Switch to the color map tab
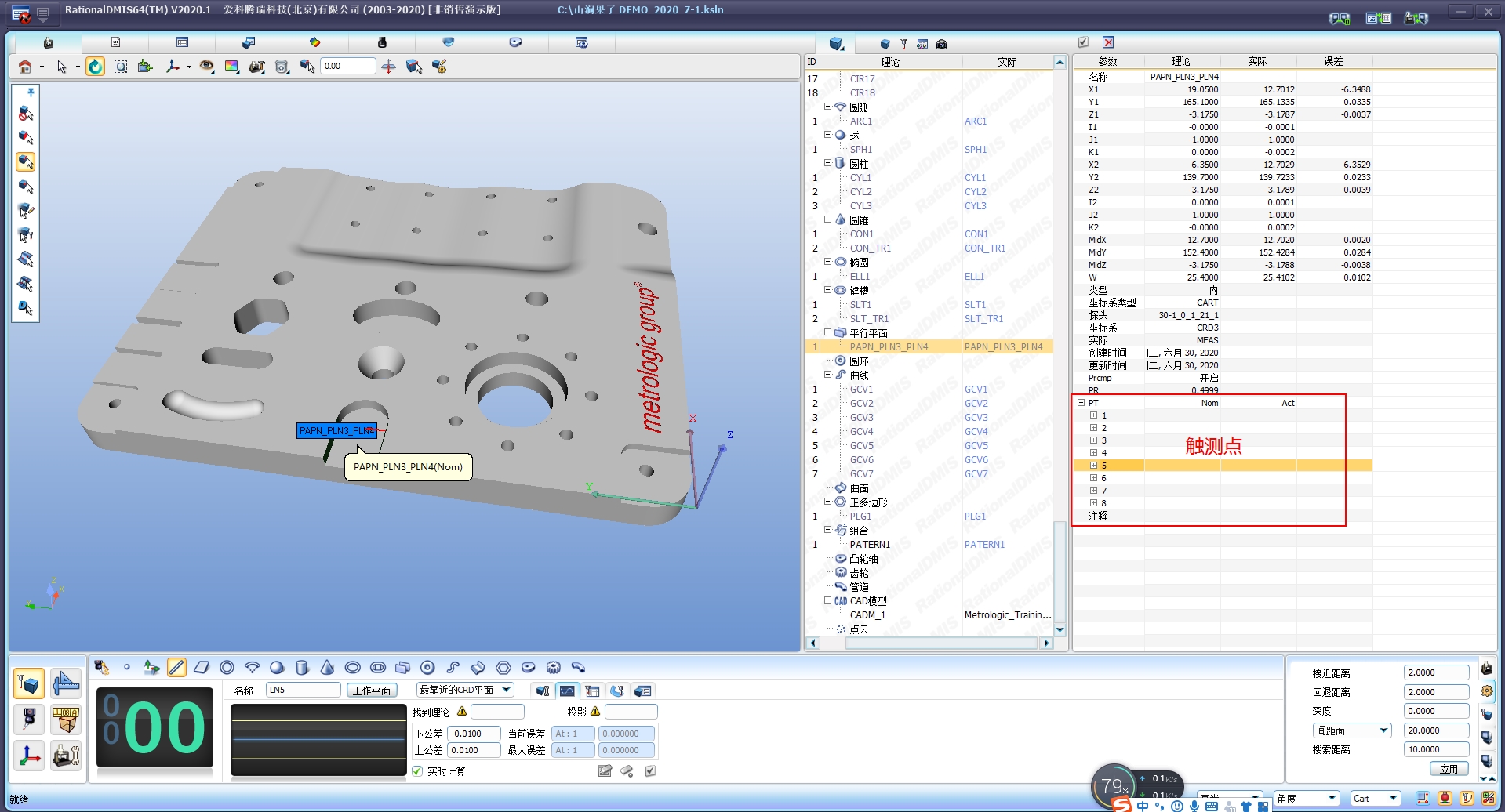 point(315,42)
